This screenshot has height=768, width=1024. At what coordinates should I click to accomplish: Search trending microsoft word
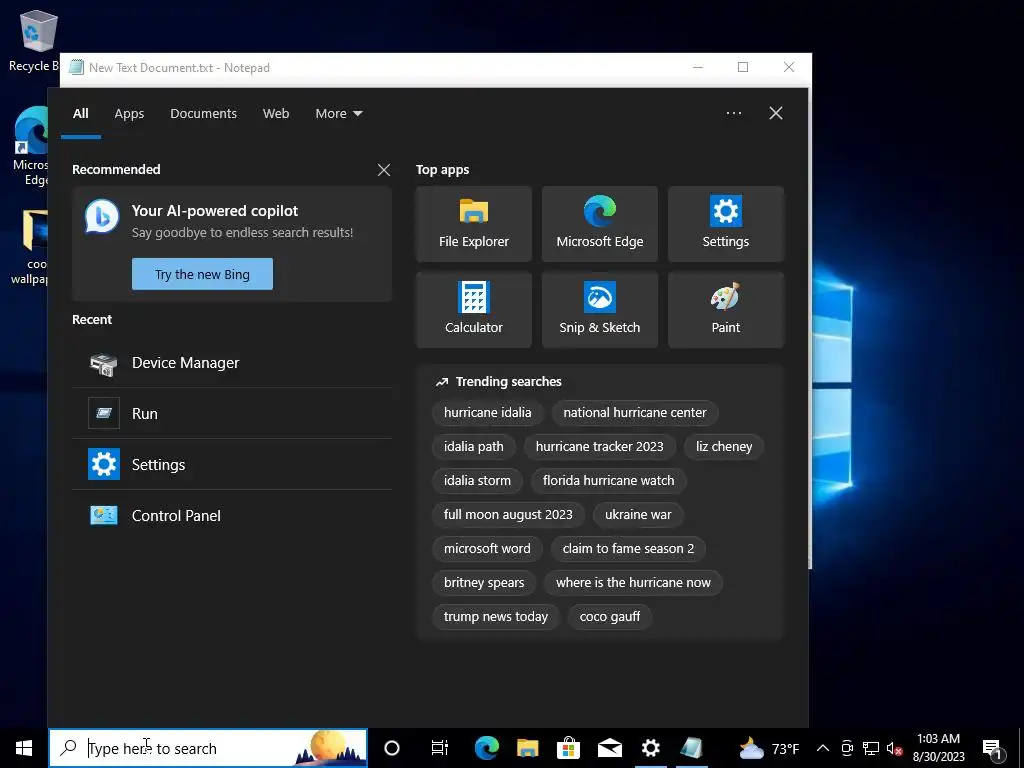pyautogui.click(x=487, y=549)
